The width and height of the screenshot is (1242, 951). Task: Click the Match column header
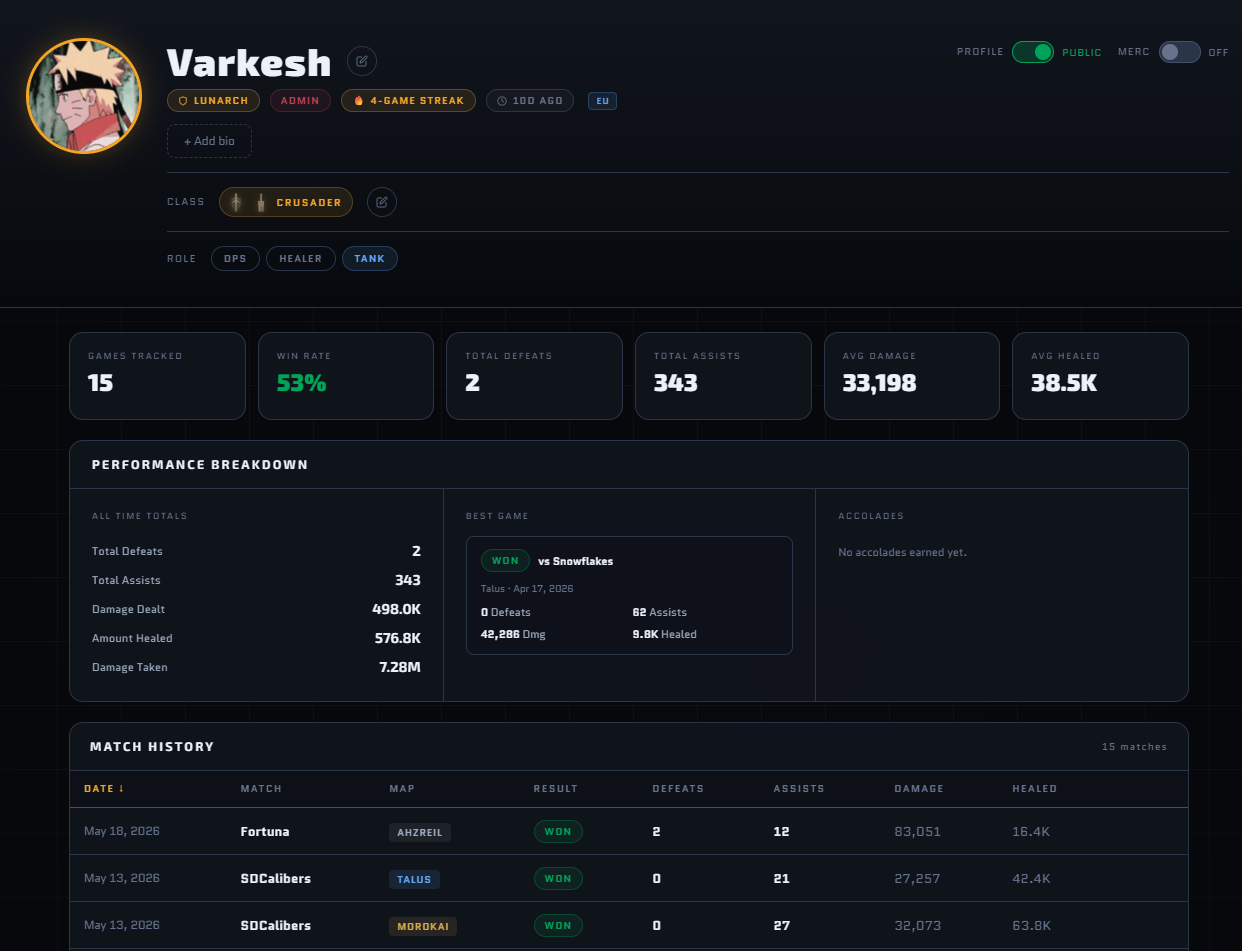point(261,788)
